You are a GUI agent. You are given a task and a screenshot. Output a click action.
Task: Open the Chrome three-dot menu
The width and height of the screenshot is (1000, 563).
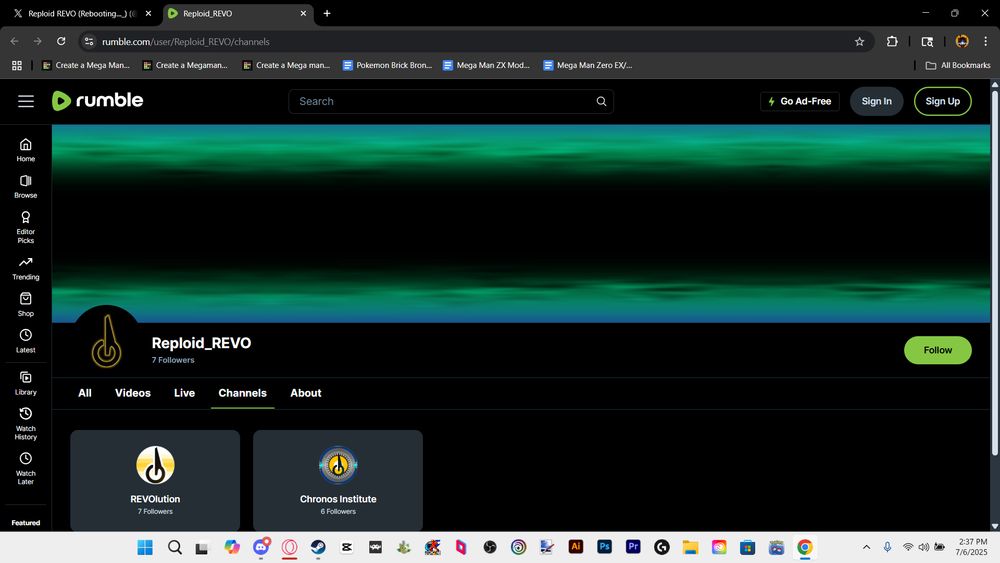(985, 41)
